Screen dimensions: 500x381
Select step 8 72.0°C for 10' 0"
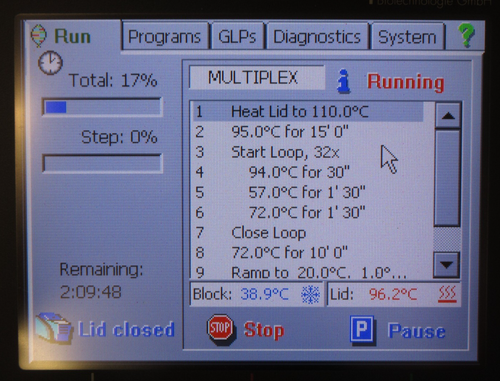(x=308, y=253)
